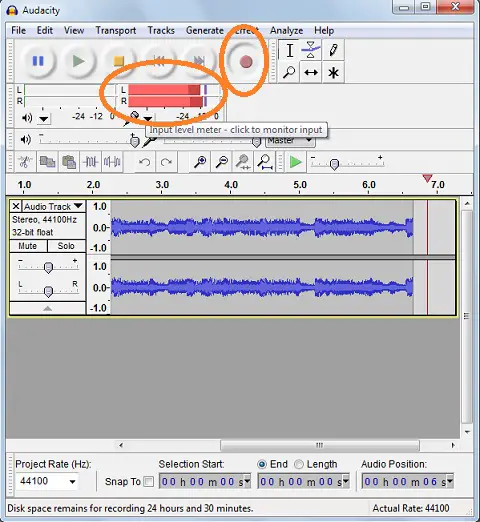
Task: Open the output meter dropdown arrow
Action: point(44,118)
